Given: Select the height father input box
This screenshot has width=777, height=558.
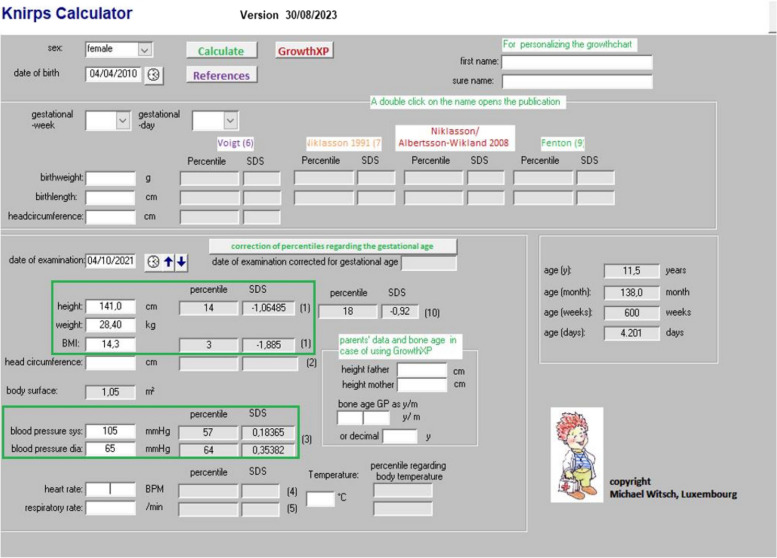Looking at the screenshot, I should click(x=422, y=369).
